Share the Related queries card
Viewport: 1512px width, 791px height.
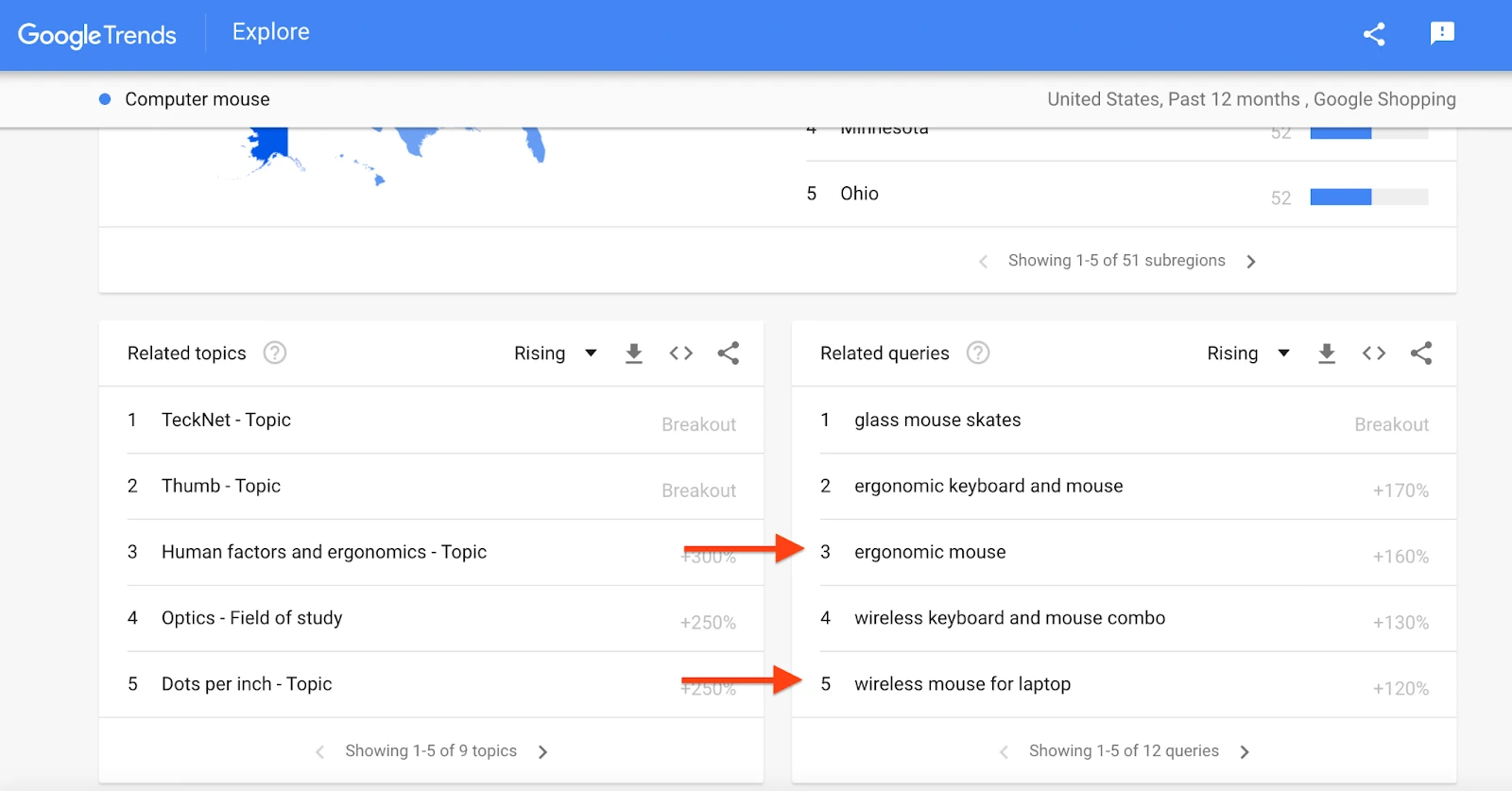[1421, 353]
